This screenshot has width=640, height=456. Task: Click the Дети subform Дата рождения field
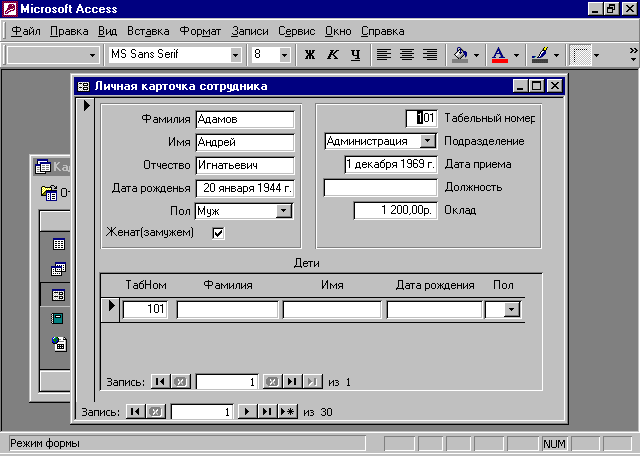pyautogui.click(x=434, y=309)
